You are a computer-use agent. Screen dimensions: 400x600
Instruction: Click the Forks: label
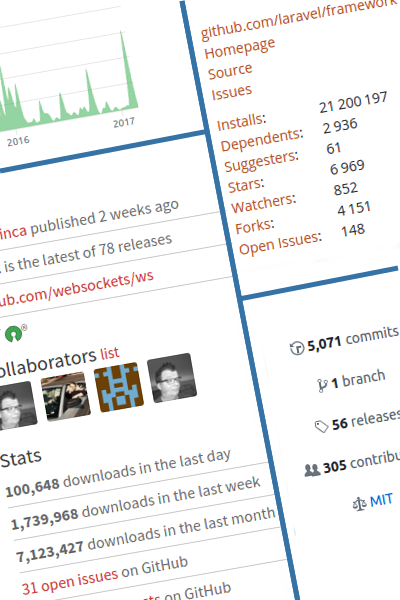tap(255, 226)
